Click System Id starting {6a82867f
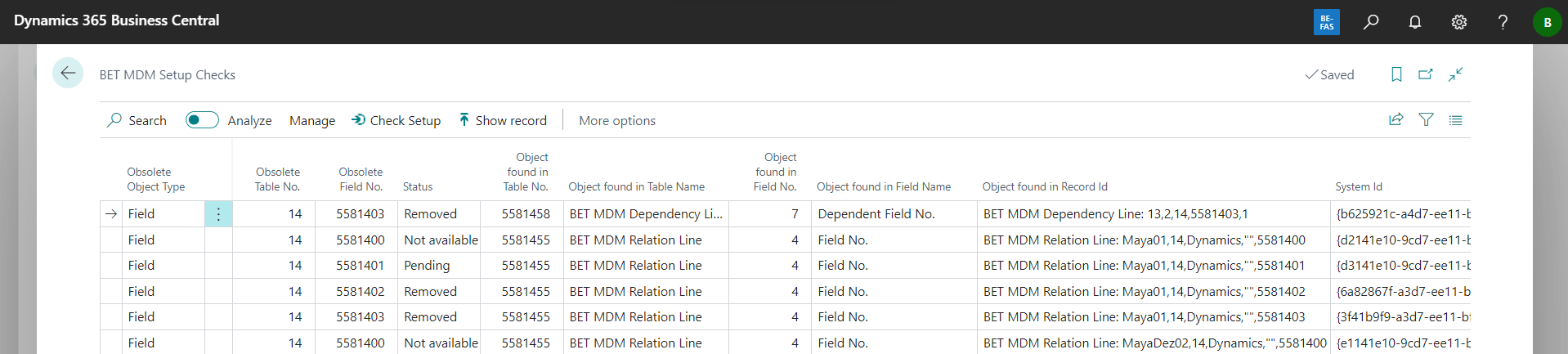Image resolution: width=1568 pixels, height=354 pixels. point(1401,292)
